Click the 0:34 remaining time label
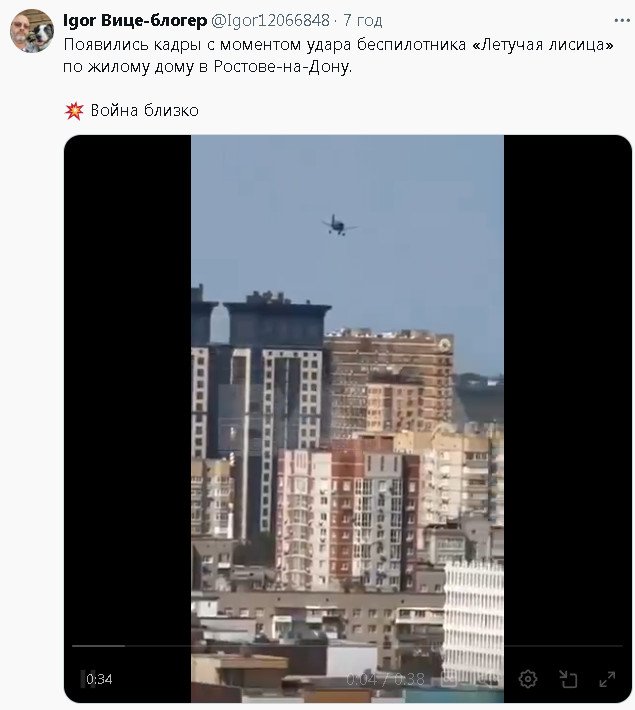635x710 pixels. pyautogui.click(x=99, y=679)
